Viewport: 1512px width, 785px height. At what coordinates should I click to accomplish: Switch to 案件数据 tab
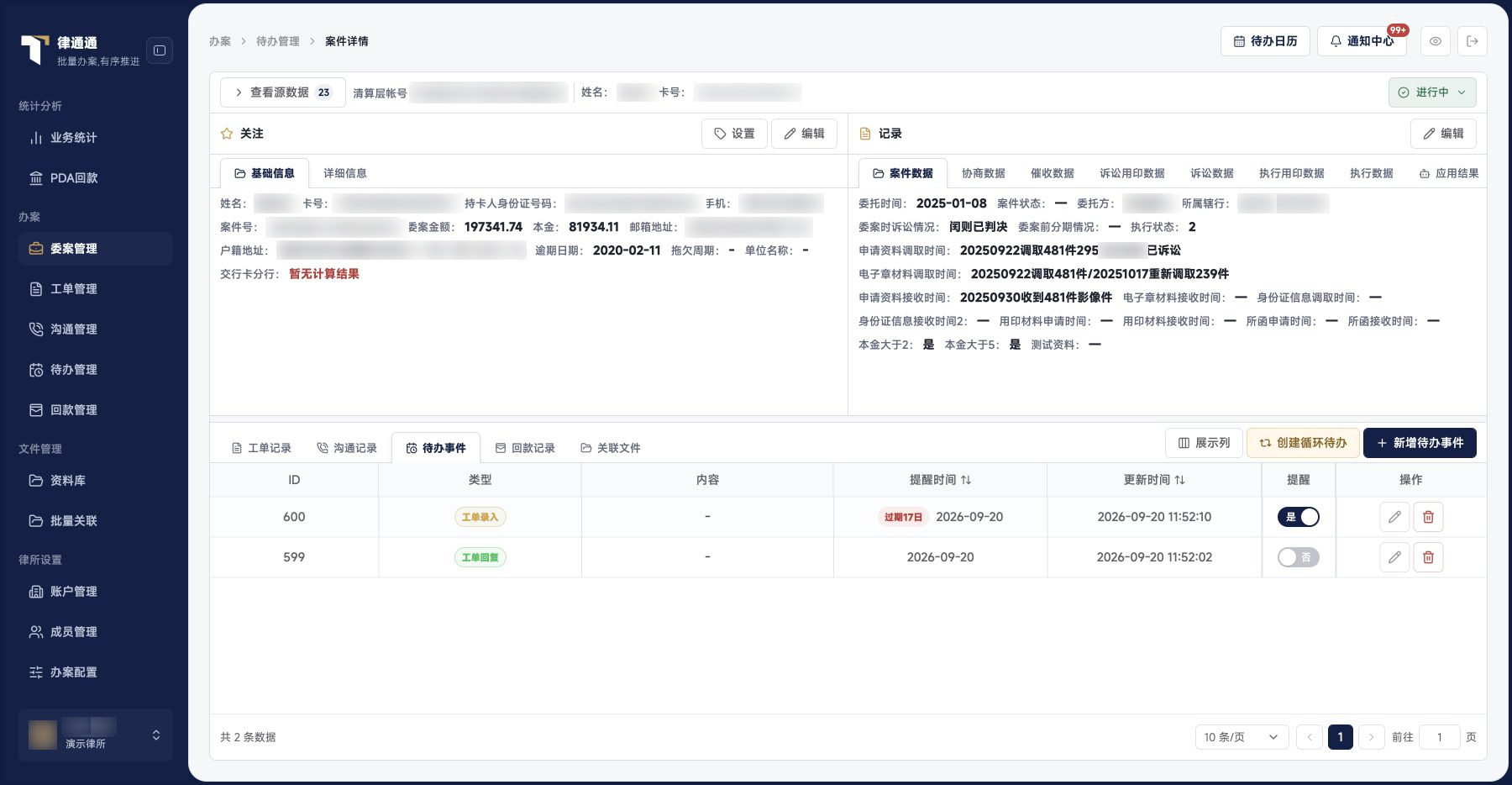point(903,173)
